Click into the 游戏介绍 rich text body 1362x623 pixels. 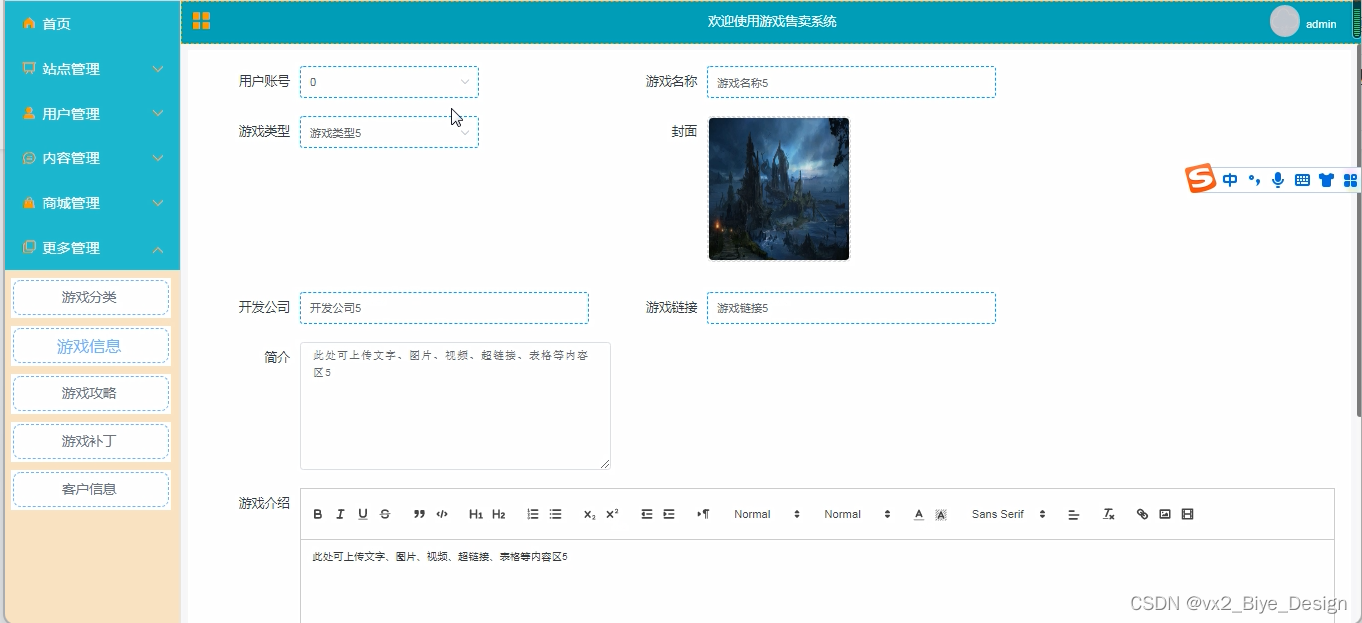point(817,581)
